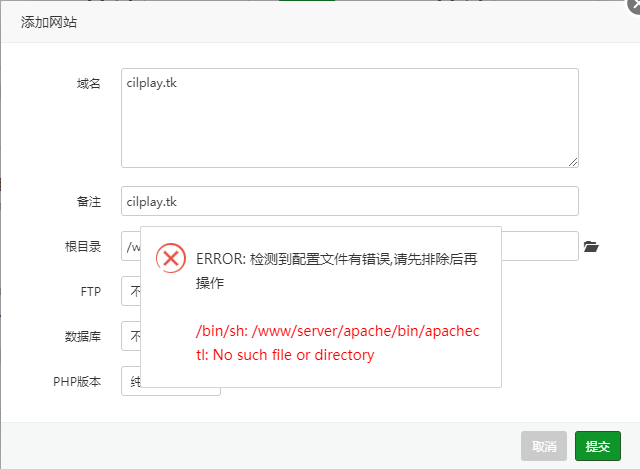Click the 数据库 label
Image resolution: width=640 pixels, height=469 pixels.
point(83,336)
